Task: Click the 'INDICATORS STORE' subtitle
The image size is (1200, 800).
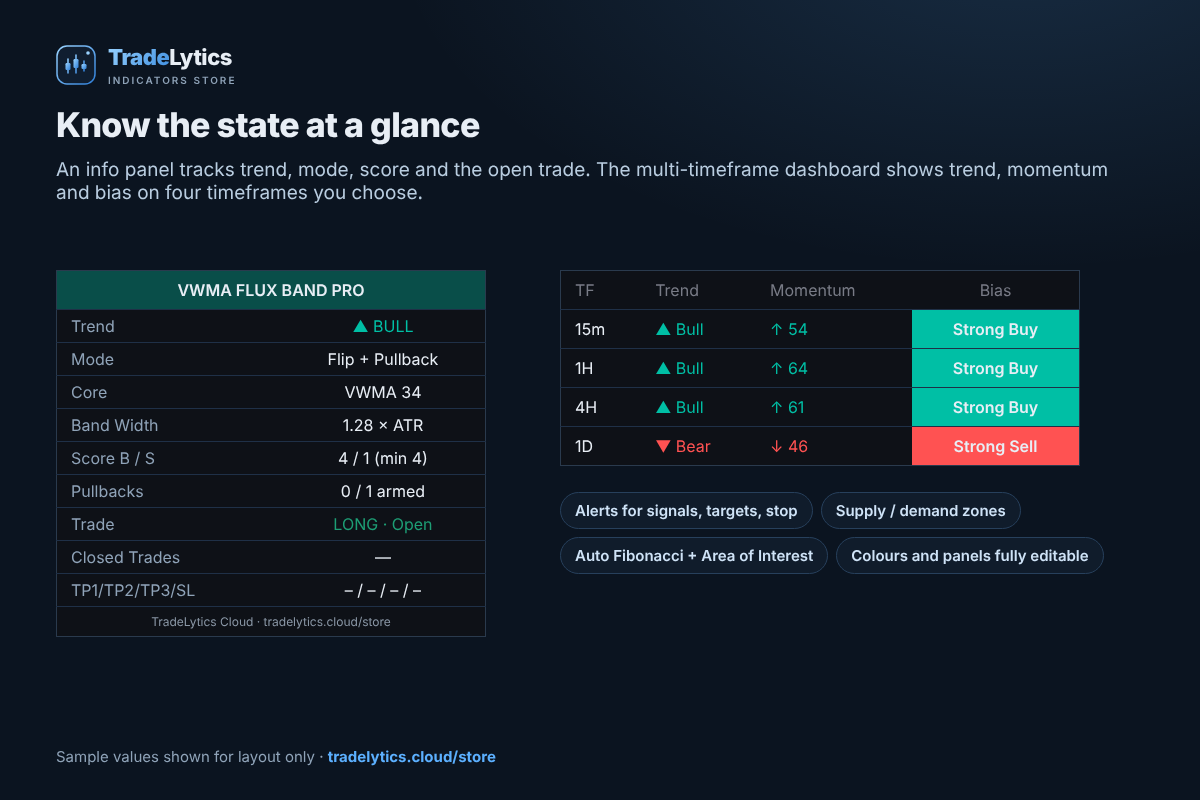Action: 172,80
